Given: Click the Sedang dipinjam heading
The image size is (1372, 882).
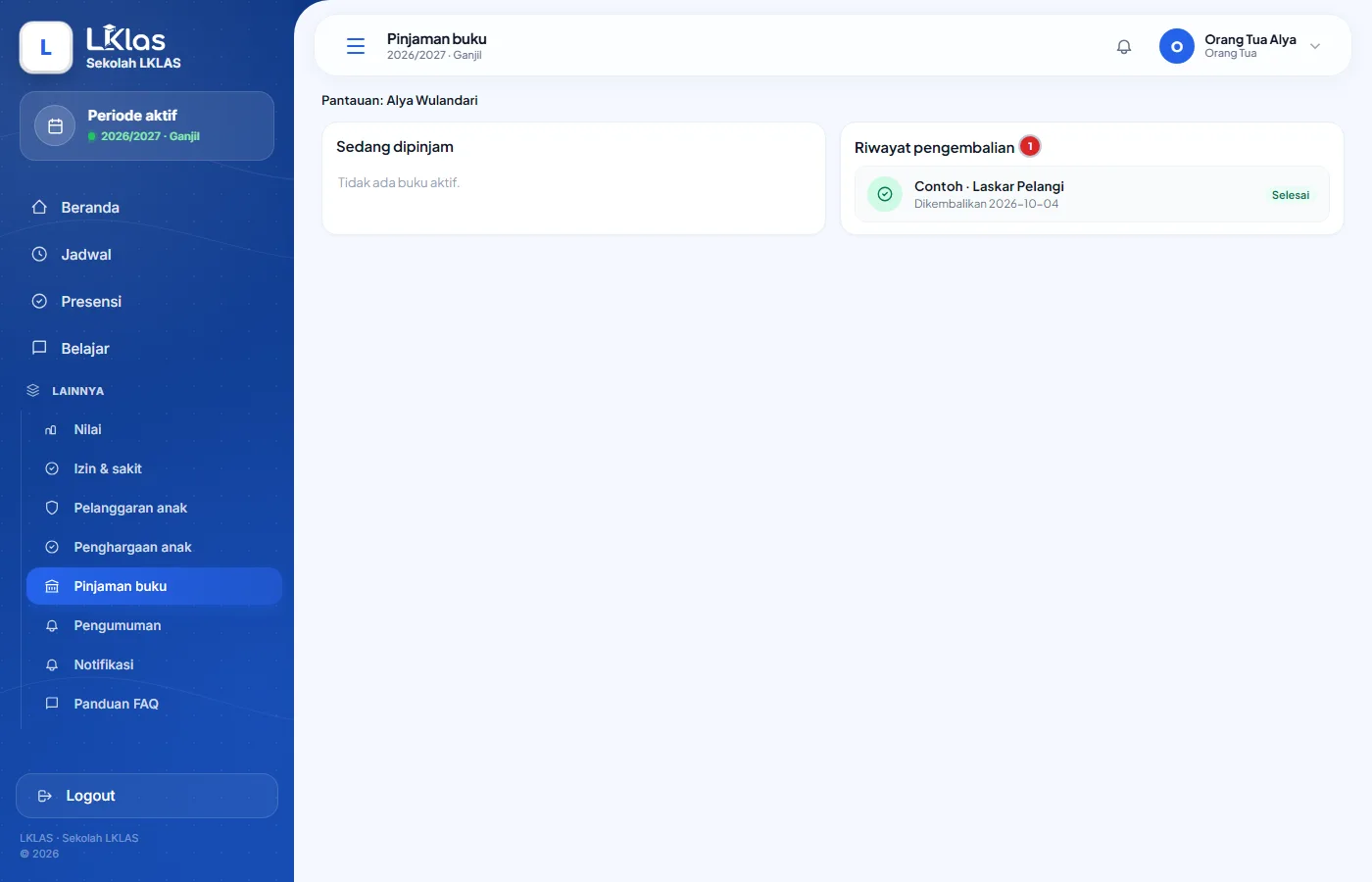Looking at the screenshot, I should click(395, 147).
